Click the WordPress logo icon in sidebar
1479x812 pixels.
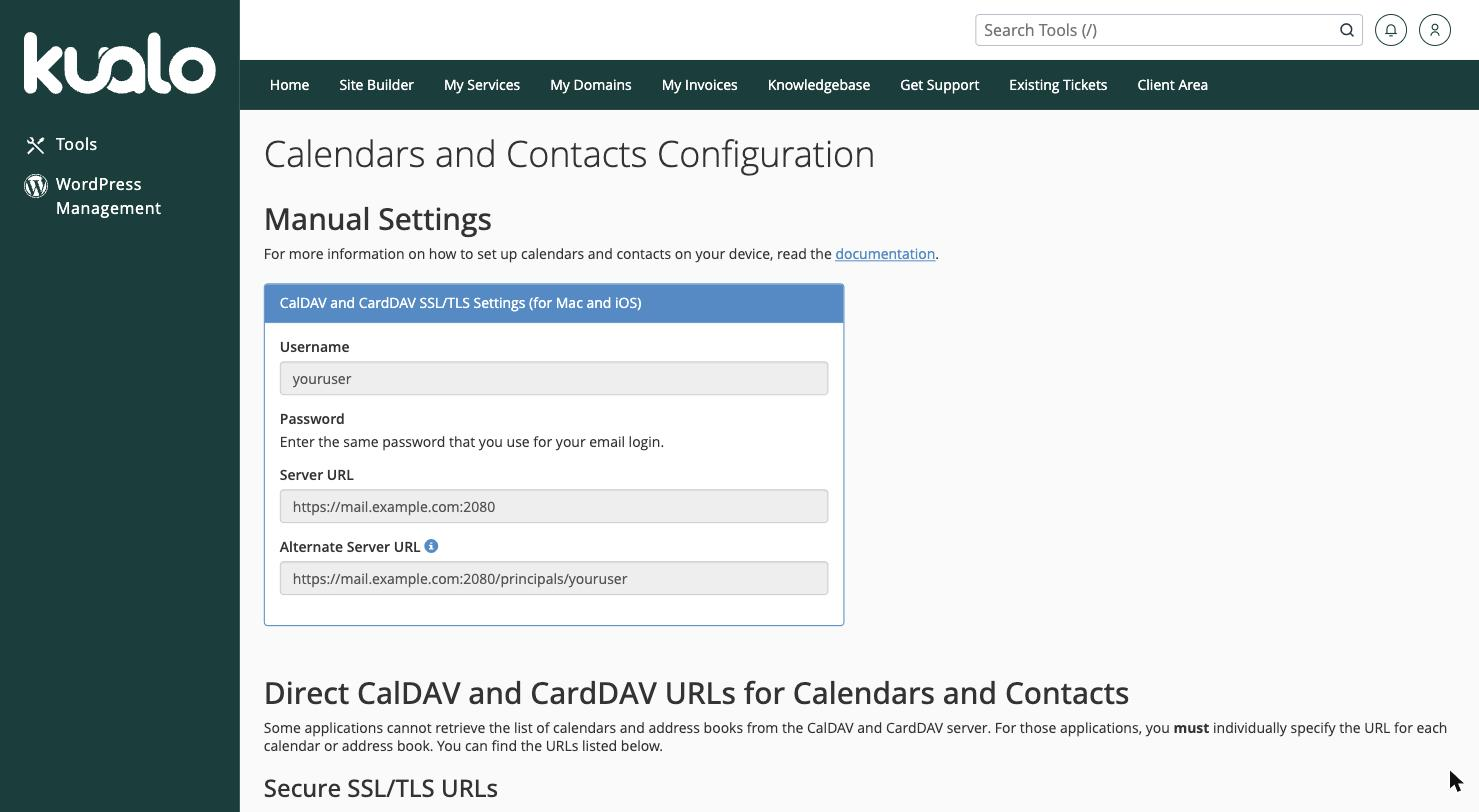[x=36, y=185]
